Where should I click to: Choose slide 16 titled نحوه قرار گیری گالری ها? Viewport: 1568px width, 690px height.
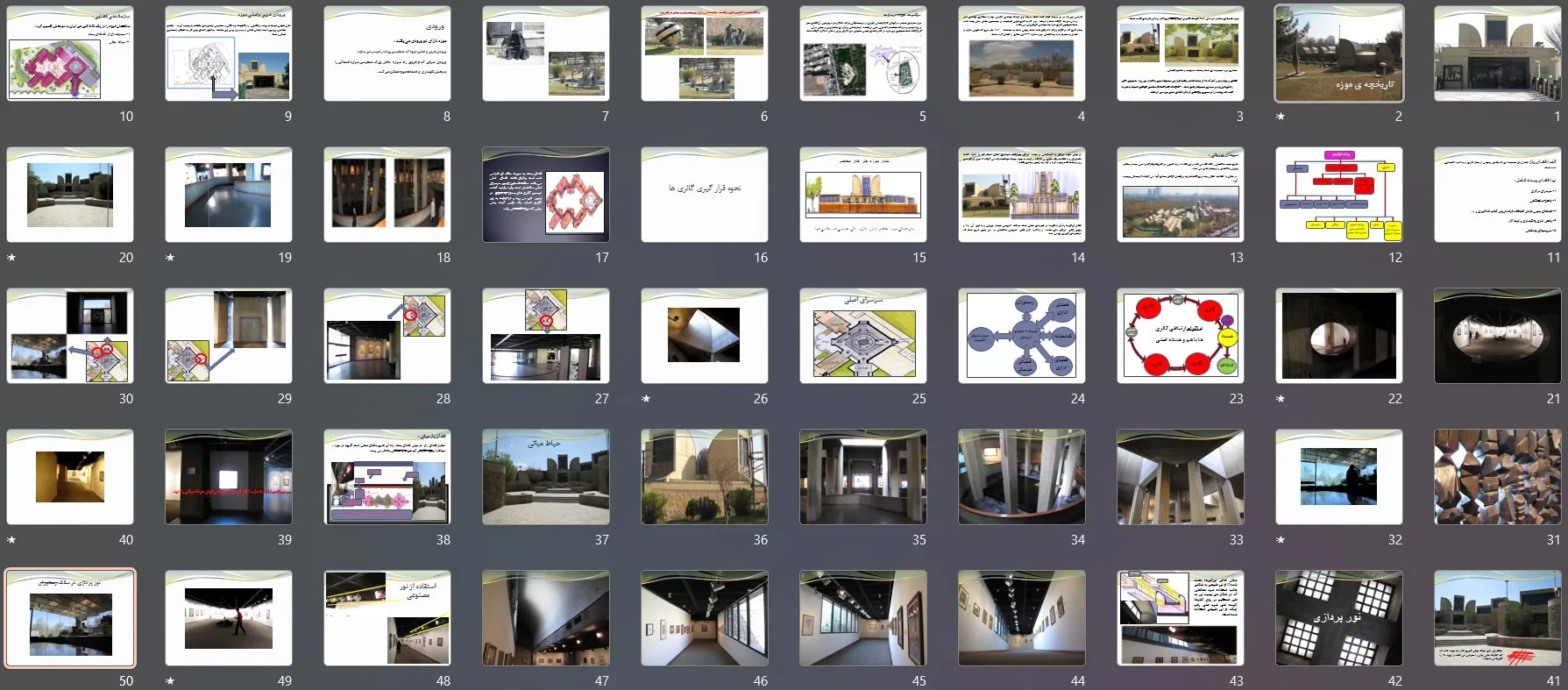point(704,195)
